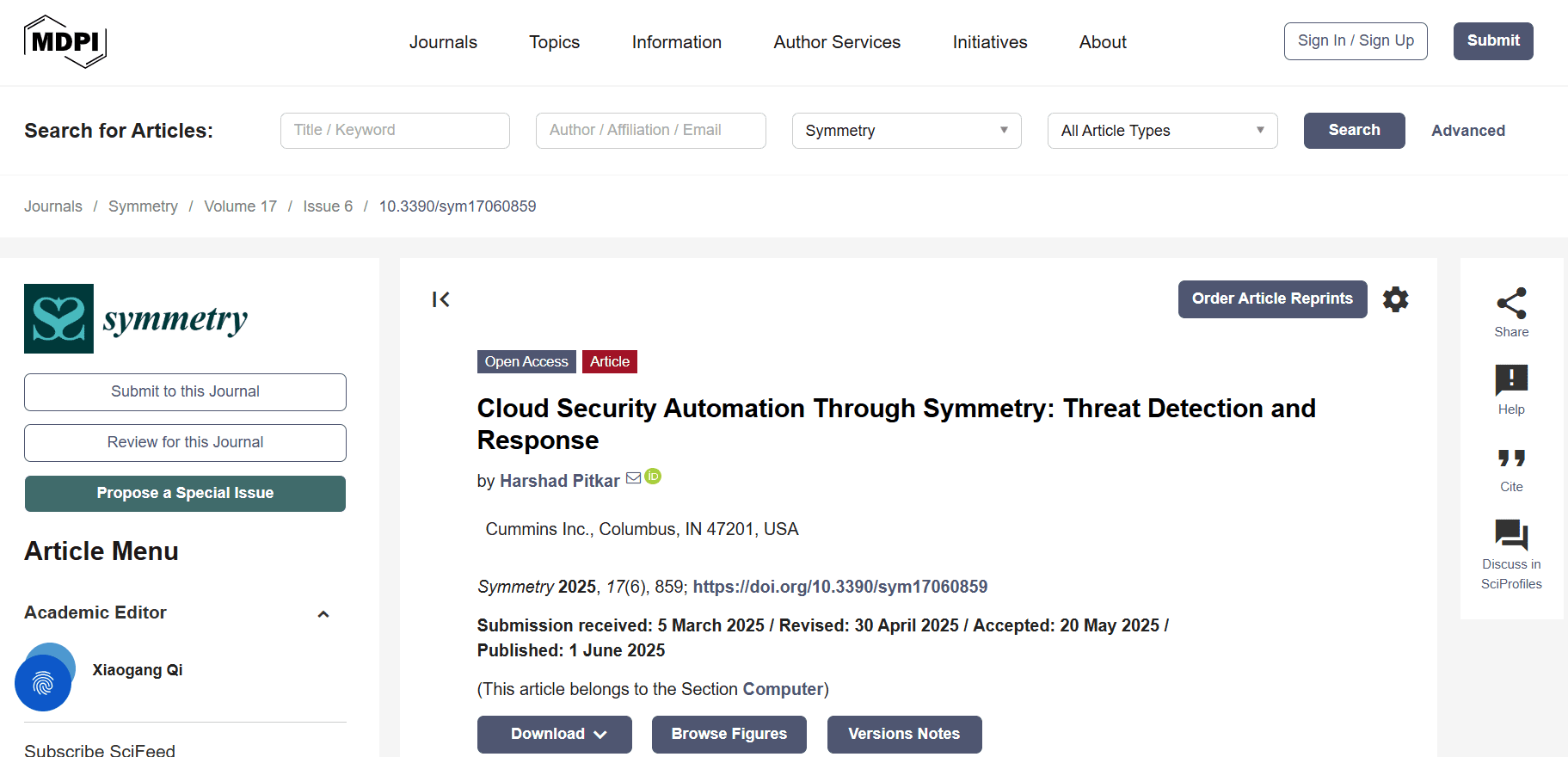
Task: Expand the All Article Types dropdown
Action: point(1161,131)
